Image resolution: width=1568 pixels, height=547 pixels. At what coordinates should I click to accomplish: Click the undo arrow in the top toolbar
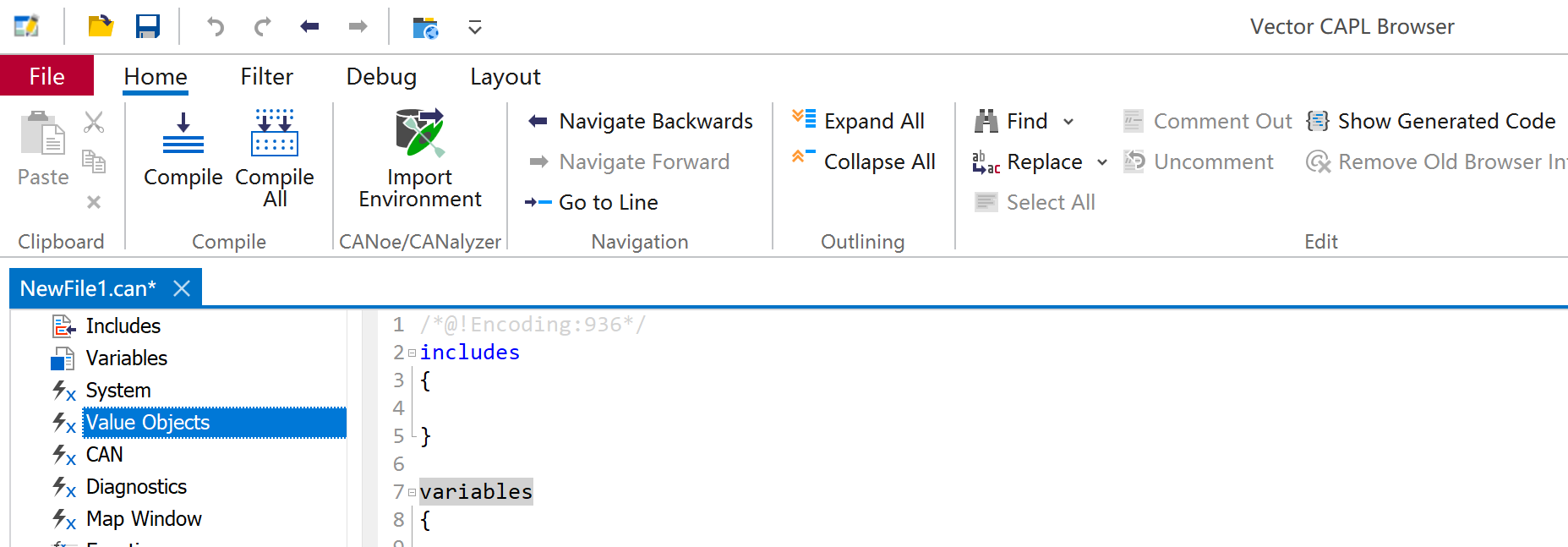click(x=216, y=27)
